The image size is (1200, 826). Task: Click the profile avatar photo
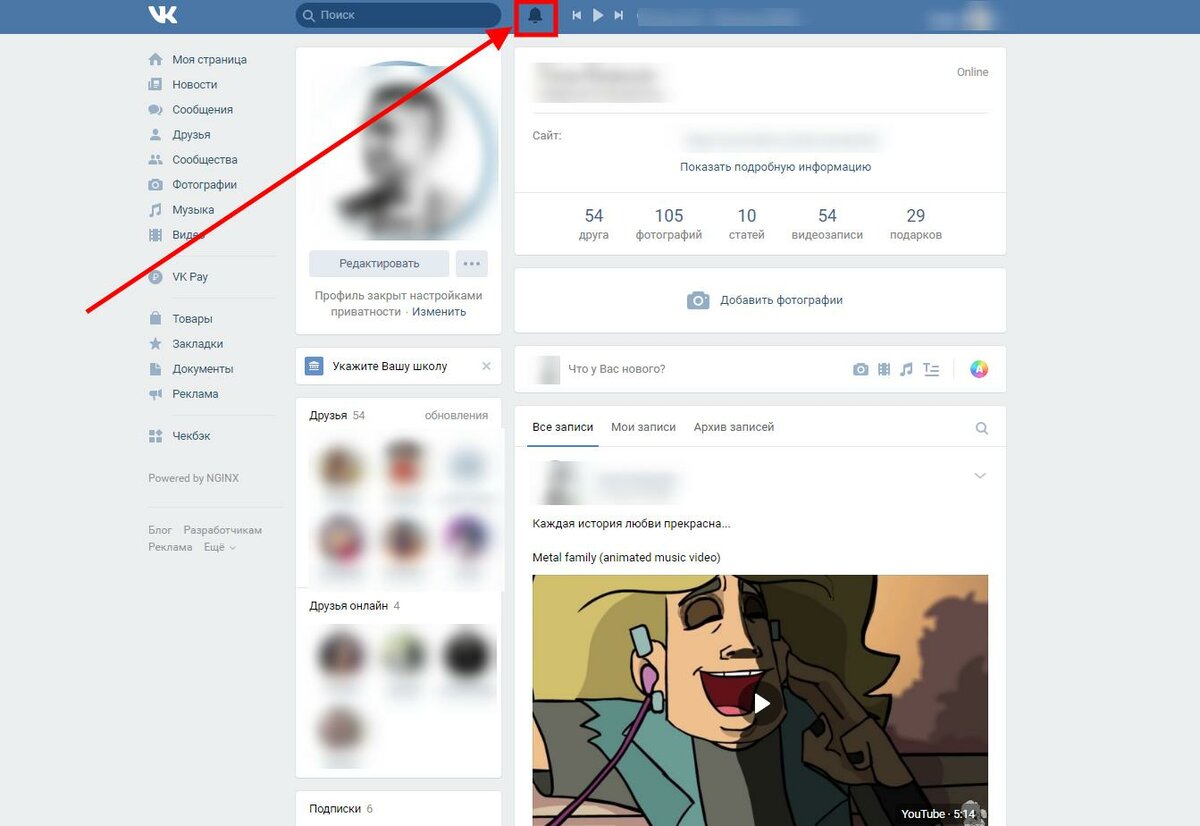click(x=399, y=150)
